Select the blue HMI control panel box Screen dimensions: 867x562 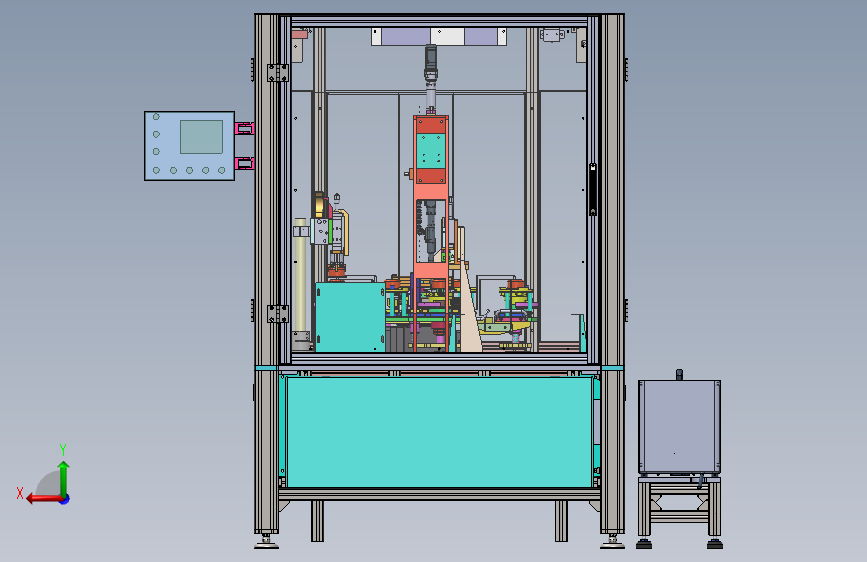(189, 146)
